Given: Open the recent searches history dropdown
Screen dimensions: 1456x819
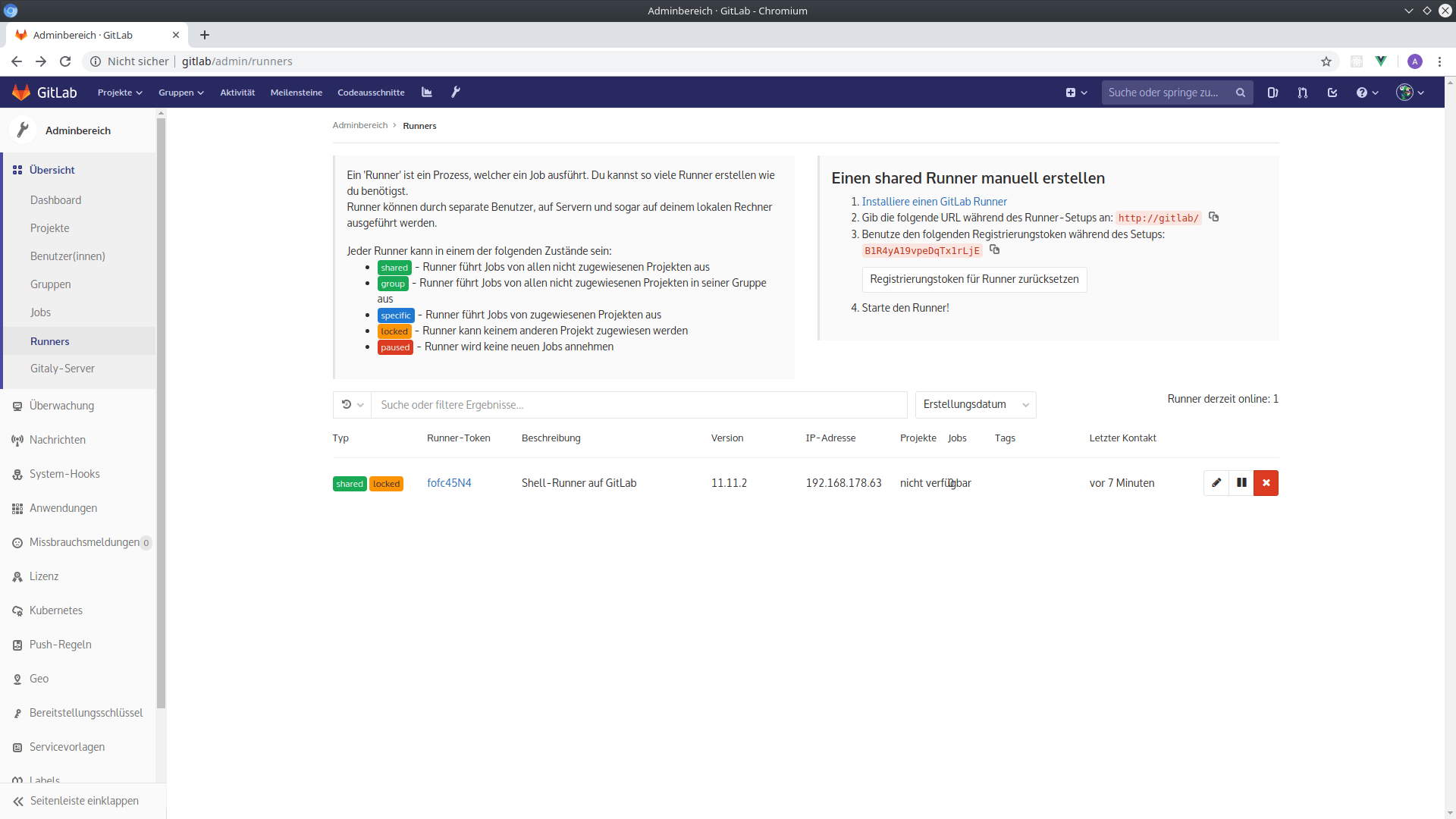Looking at the screenshot, I should (x=351, y=404).
